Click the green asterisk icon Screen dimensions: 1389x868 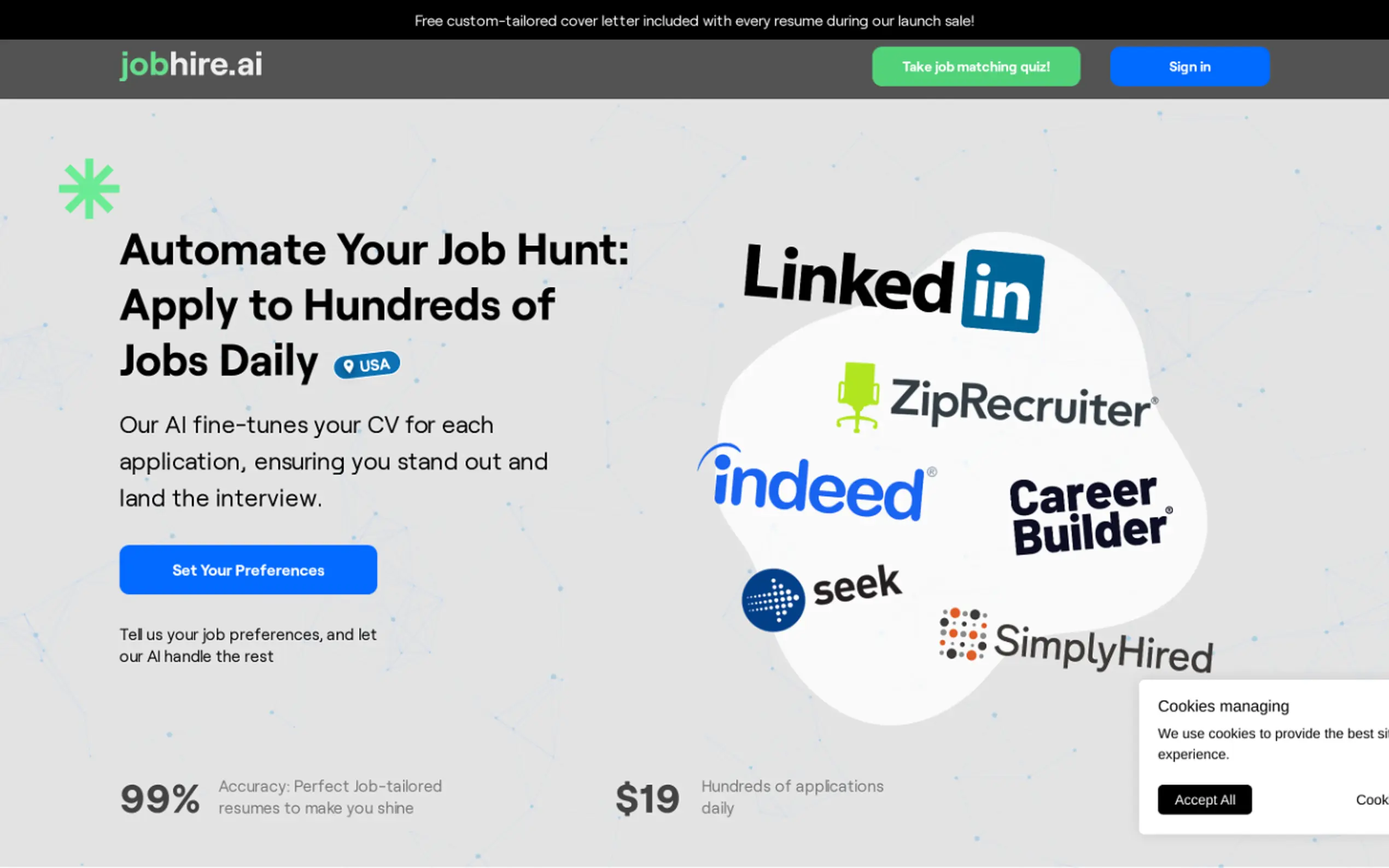pos(89,189)
